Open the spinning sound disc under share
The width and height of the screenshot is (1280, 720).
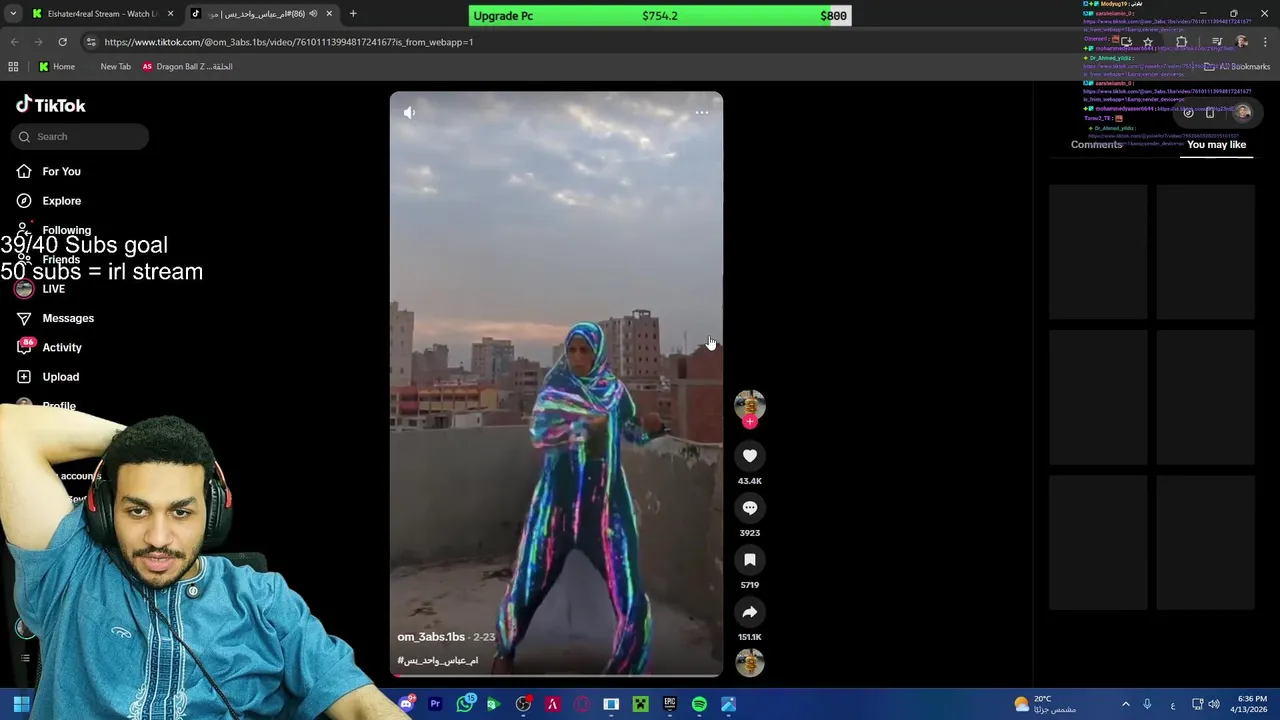pyautogui.click(x=749, y=663)
